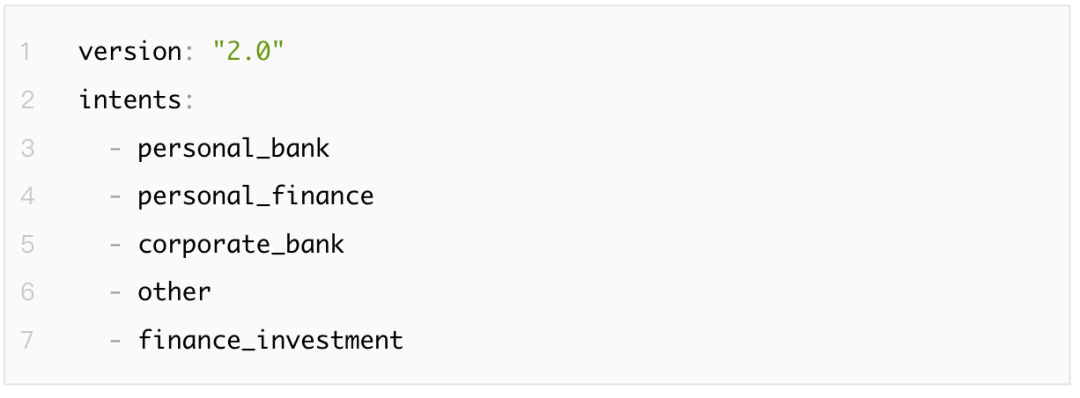Click the "other" intent entry
This screenshot has width=1080, height=398.
pos(174,293)
